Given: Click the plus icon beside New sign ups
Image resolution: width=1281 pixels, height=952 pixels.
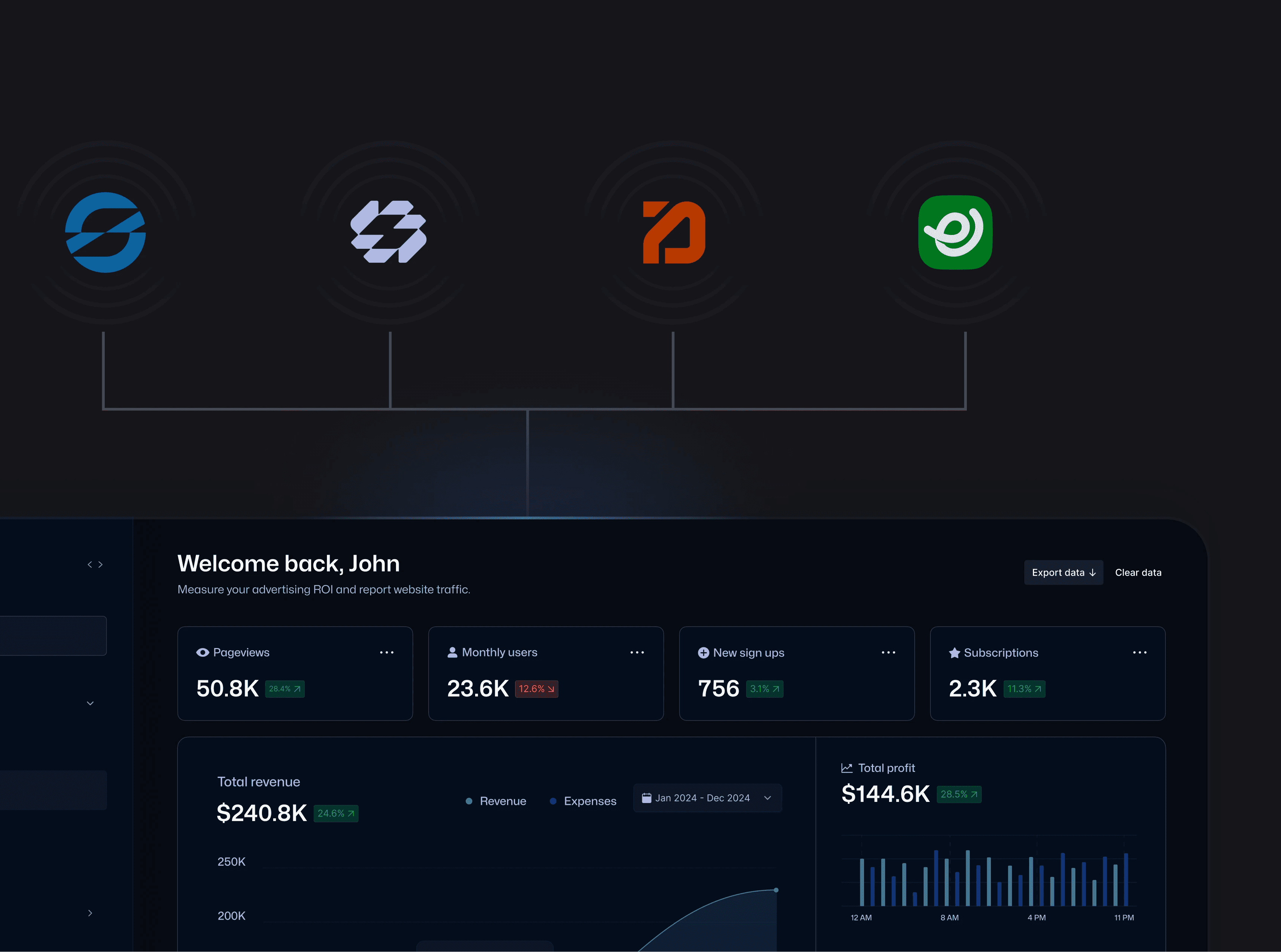Looking at the screenshot, I should (703, 653).
